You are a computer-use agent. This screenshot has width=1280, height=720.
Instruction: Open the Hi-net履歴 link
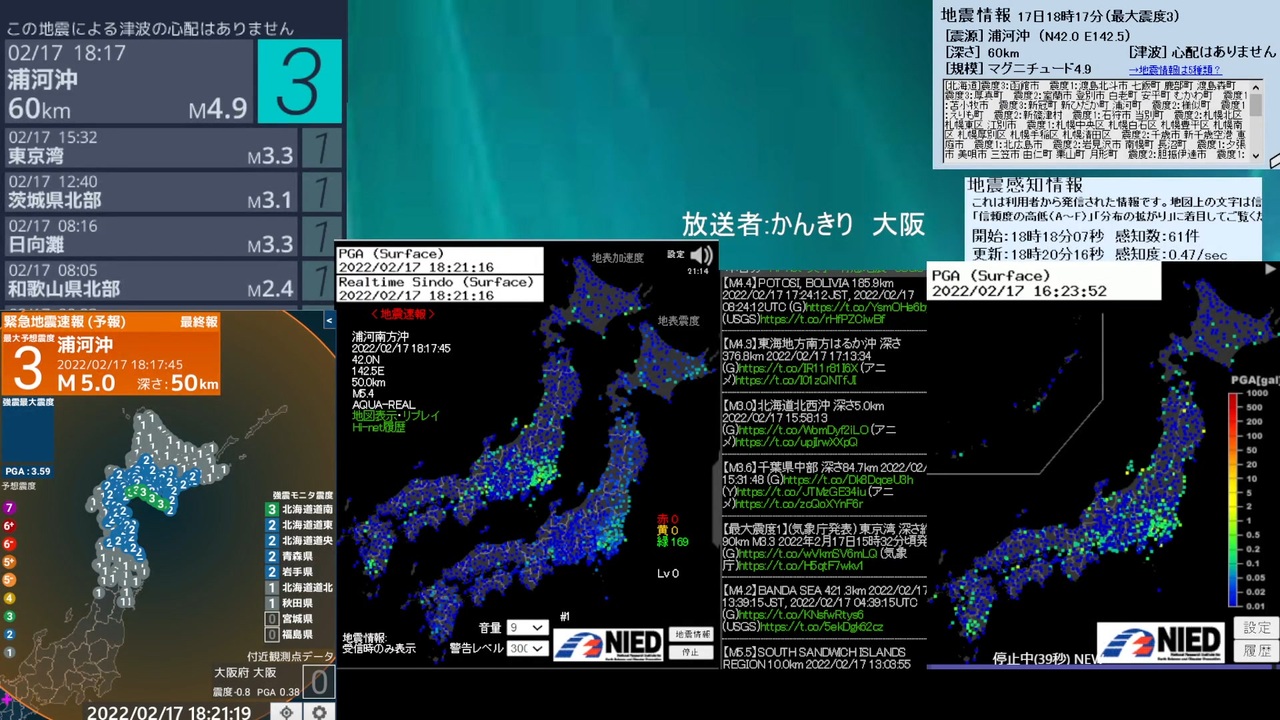click(x=379, y=427)
